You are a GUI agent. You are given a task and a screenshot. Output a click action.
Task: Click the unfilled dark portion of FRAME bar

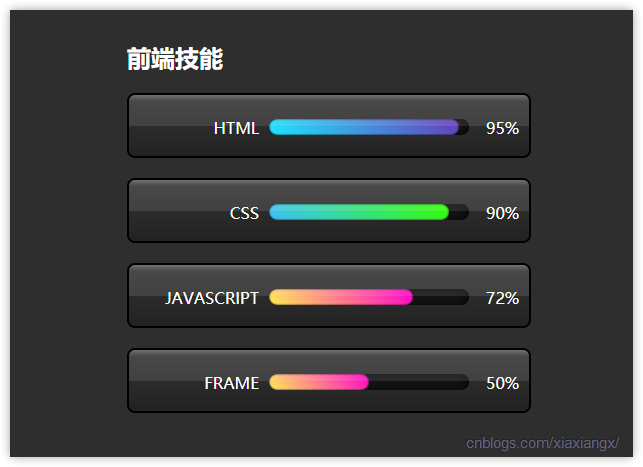[x=419, y=382]
